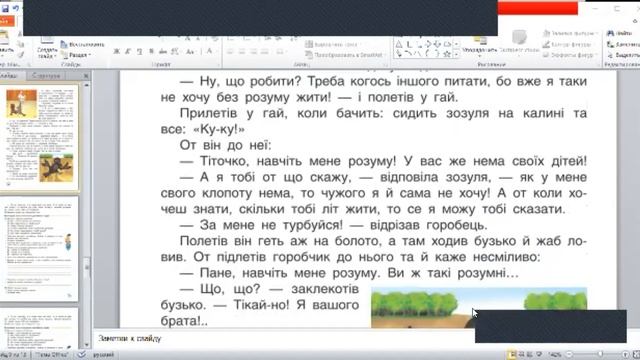The width and height of the screenshot is (640, 360).
Task: Toggle strikethrough (abc) formatting
Action: tap(163, 51)
